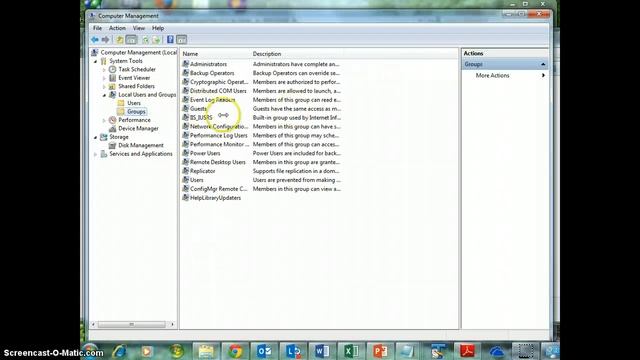Open the View menu
Viewport: 640px width, 360px height.
pyautogui.click(x=139, y=28)
